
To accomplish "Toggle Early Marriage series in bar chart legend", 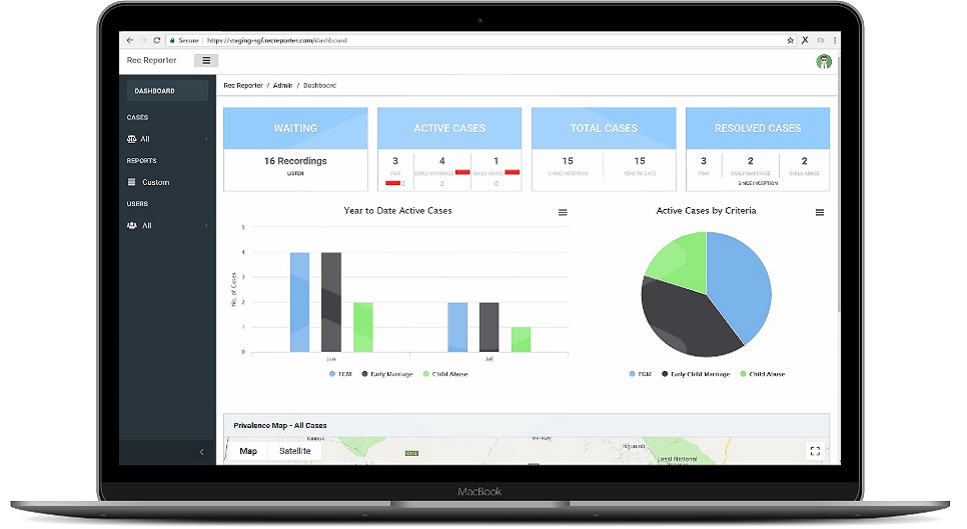I will click(x=387, y=374).
